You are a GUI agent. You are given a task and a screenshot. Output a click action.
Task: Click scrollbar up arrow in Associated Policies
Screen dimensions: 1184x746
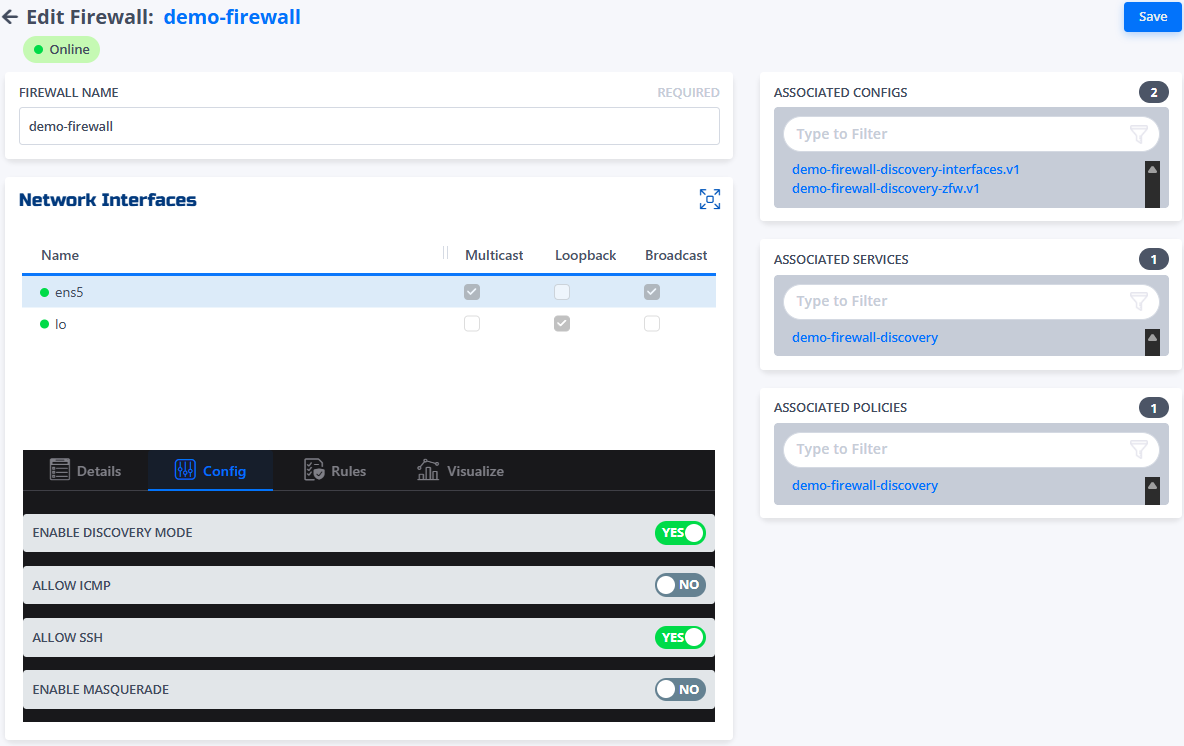point(1152,486)
